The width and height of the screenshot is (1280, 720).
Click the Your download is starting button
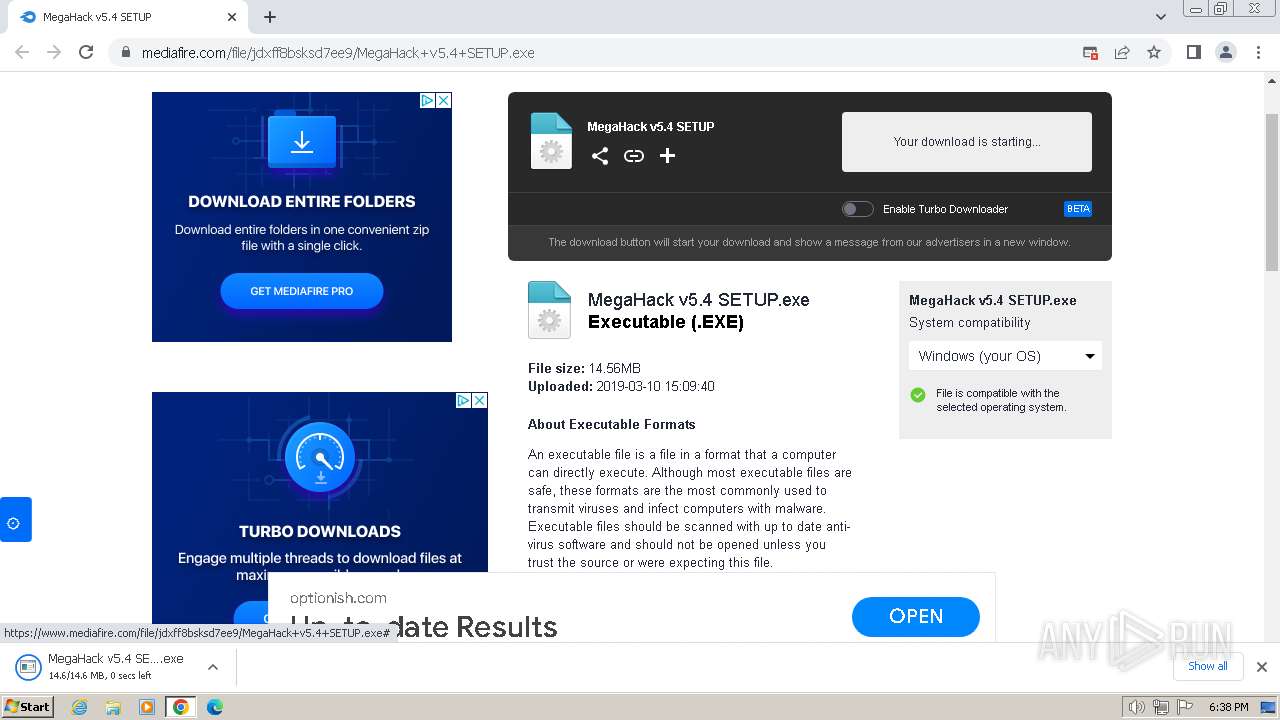click(x=967, y=142)
